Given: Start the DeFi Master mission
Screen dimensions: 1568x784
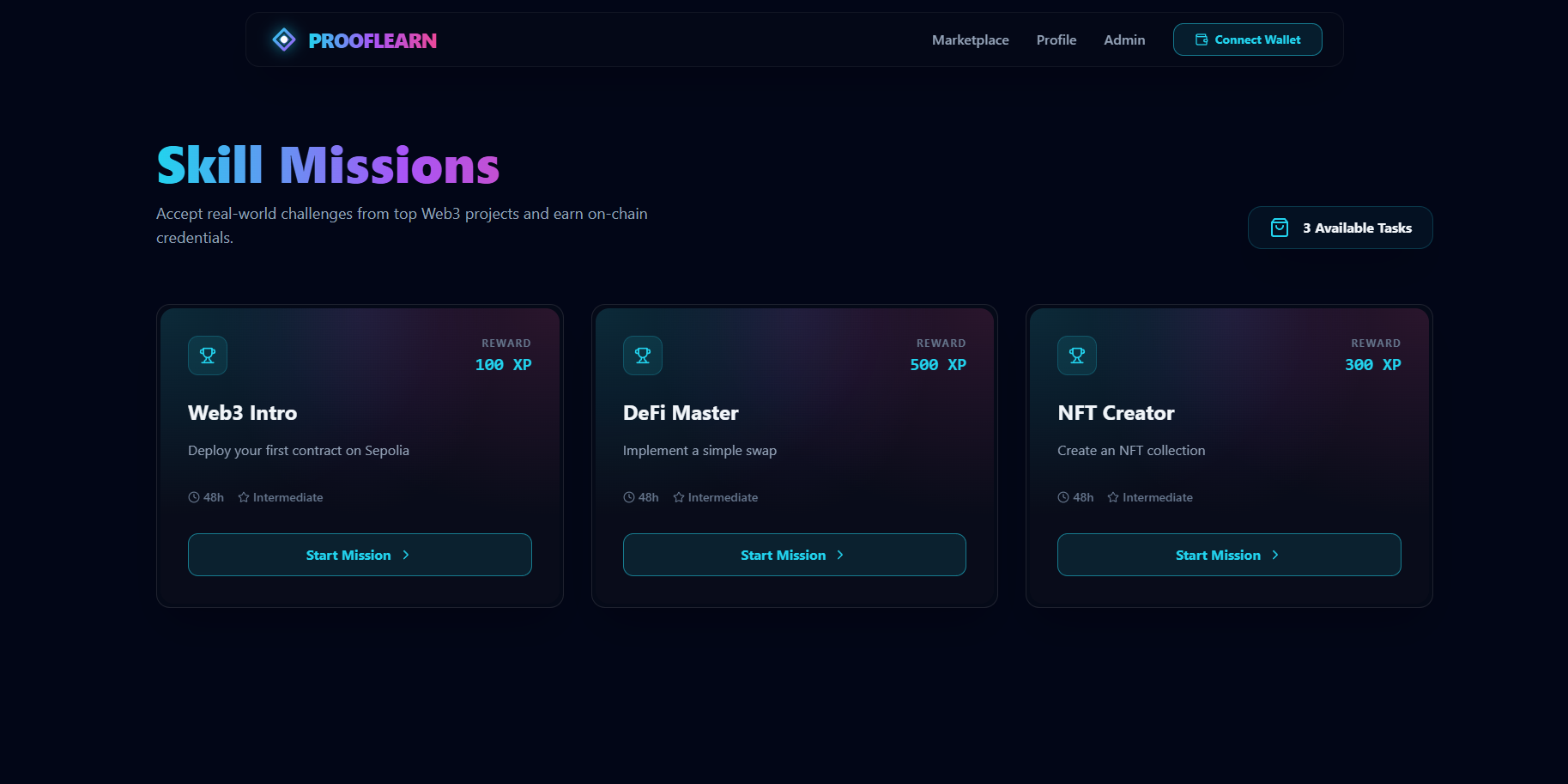Looking at the screenshot, I should coord(794,555).
